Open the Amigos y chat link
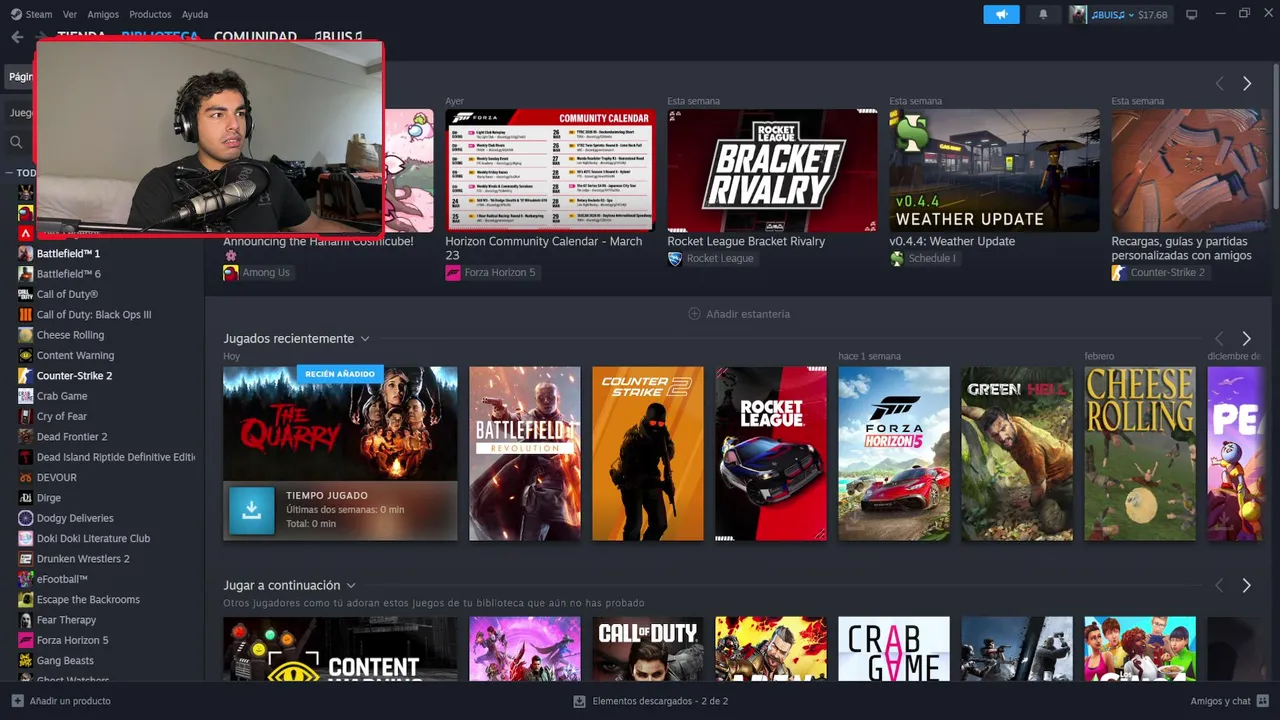The height and width of the screenshot is (720, 1280). [x=1230, y=701]
